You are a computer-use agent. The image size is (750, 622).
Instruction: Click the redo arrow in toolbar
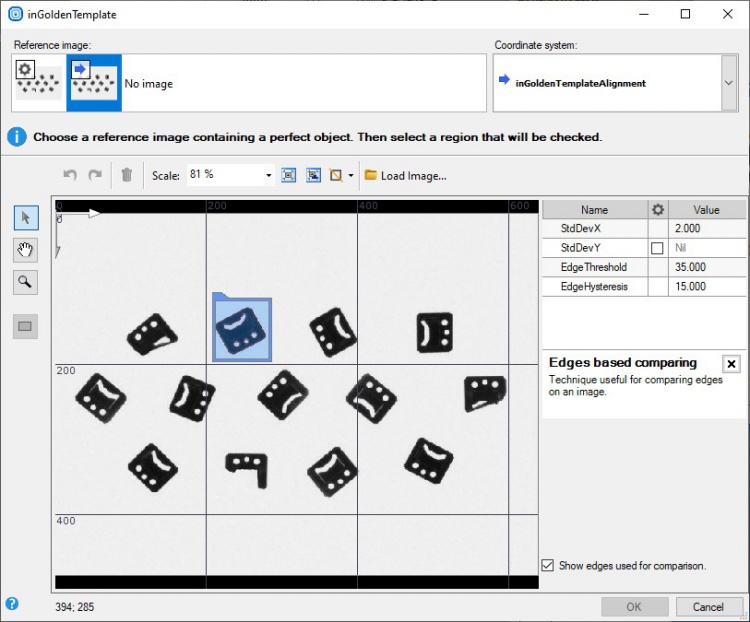tap(95, 175)
